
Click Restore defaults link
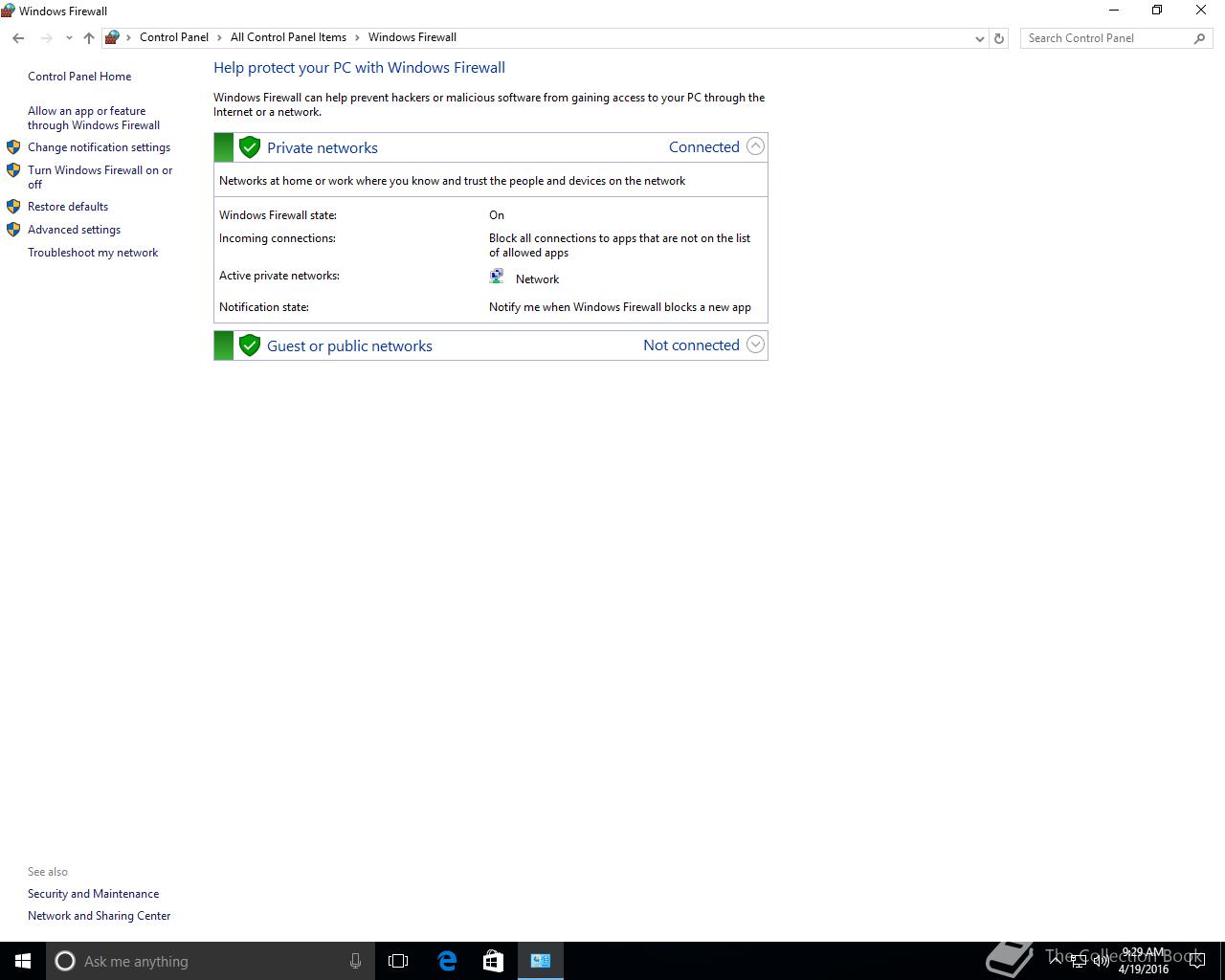68,207
